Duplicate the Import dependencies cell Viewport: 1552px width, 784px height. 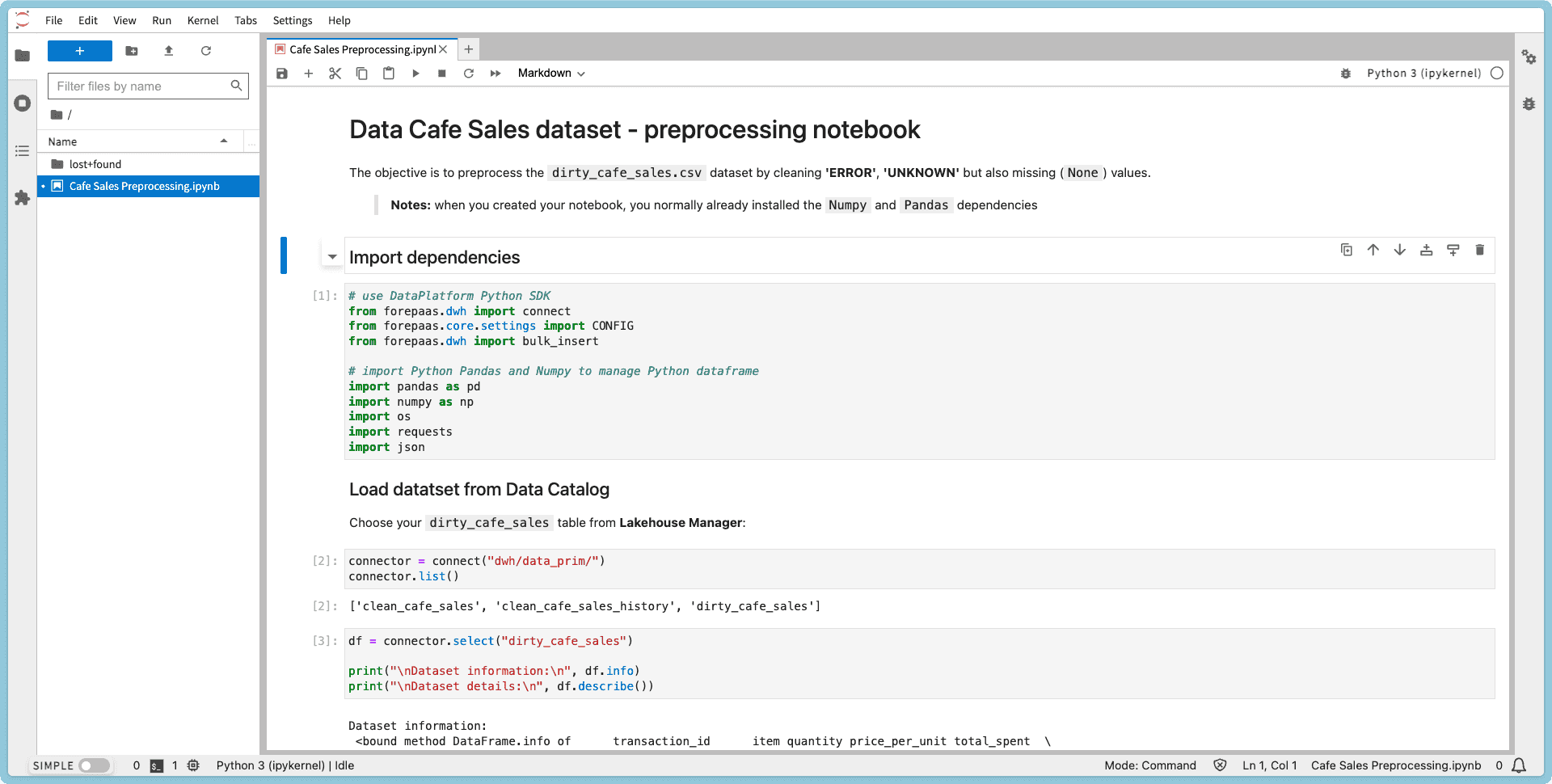tap(1347, 250)
